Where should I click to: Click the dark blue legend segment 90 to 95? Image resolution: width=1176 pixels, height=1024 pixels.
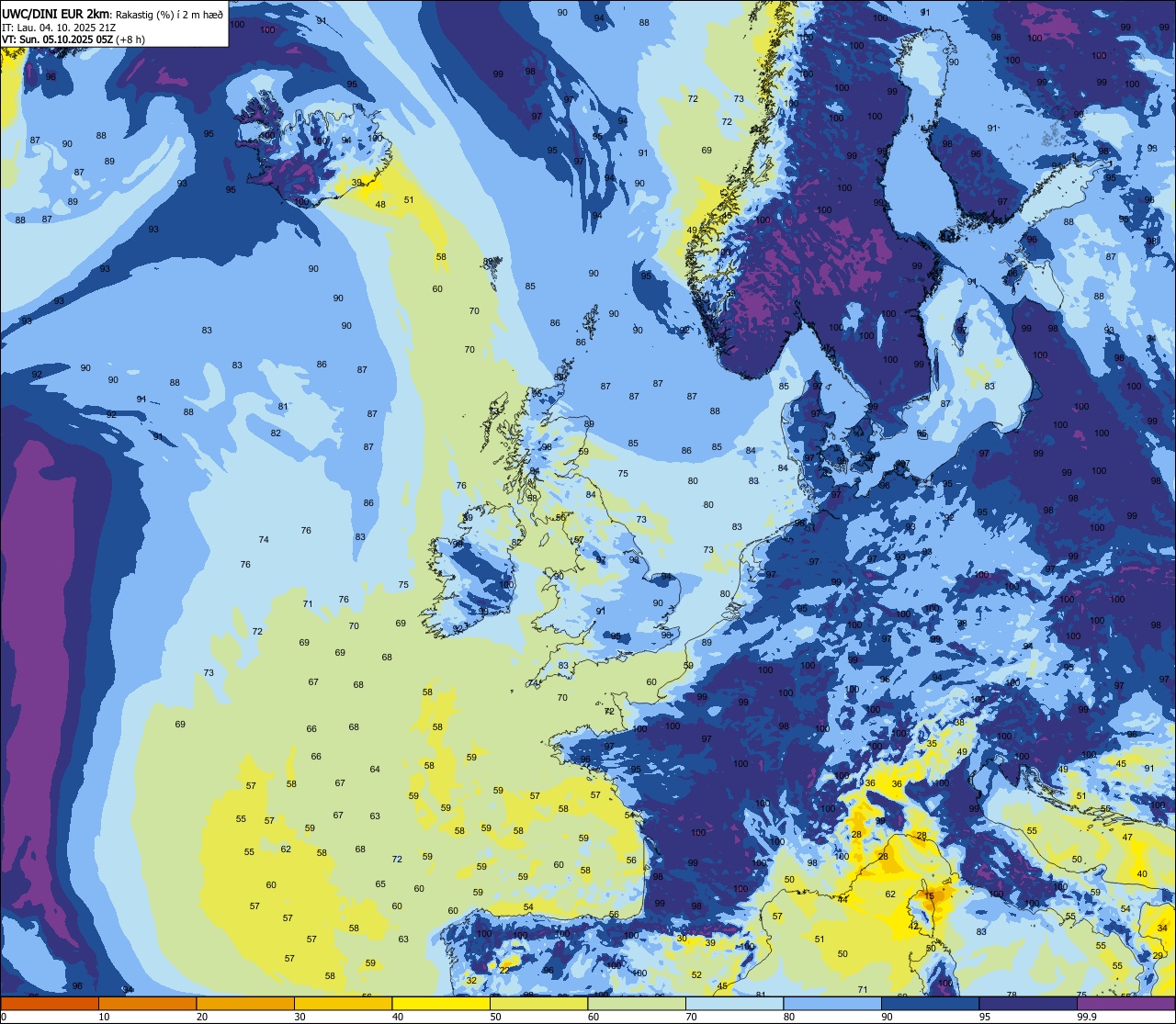click(x=930, y=1003)
